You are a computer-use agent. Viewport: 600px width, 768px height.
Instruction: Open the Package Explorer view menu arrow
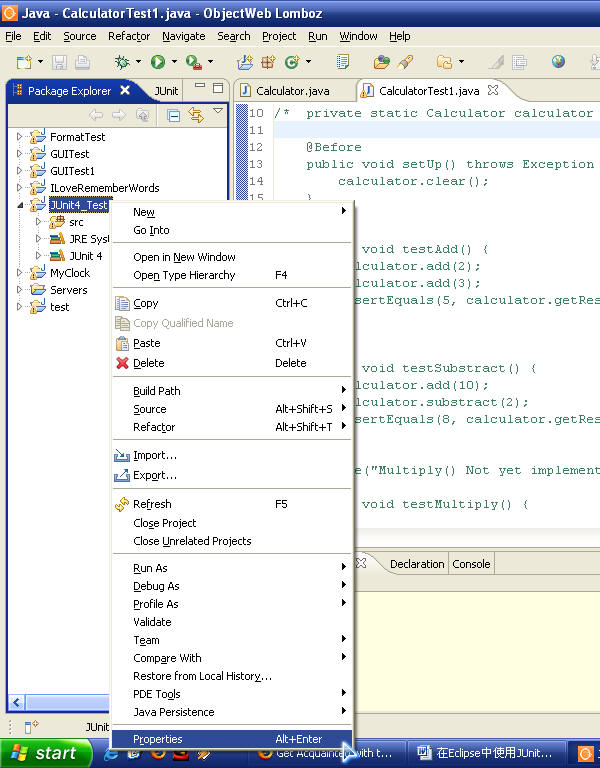click(218, 112)
